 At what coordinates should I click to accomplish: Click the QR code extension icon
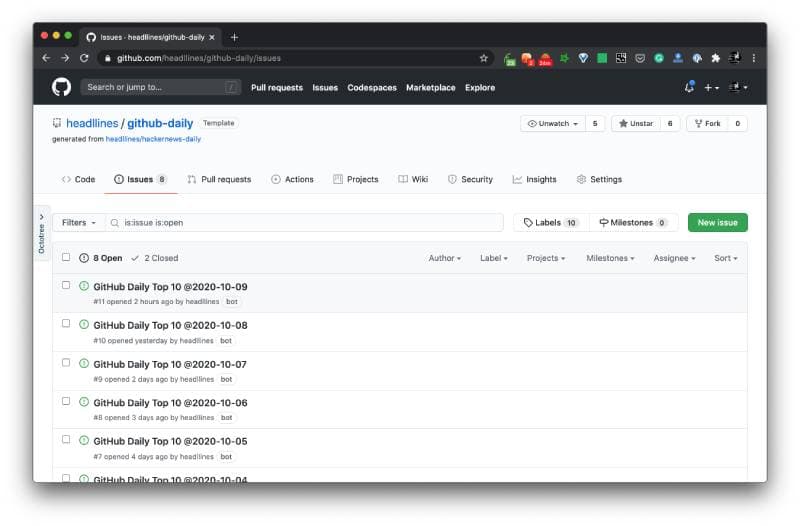621,58
